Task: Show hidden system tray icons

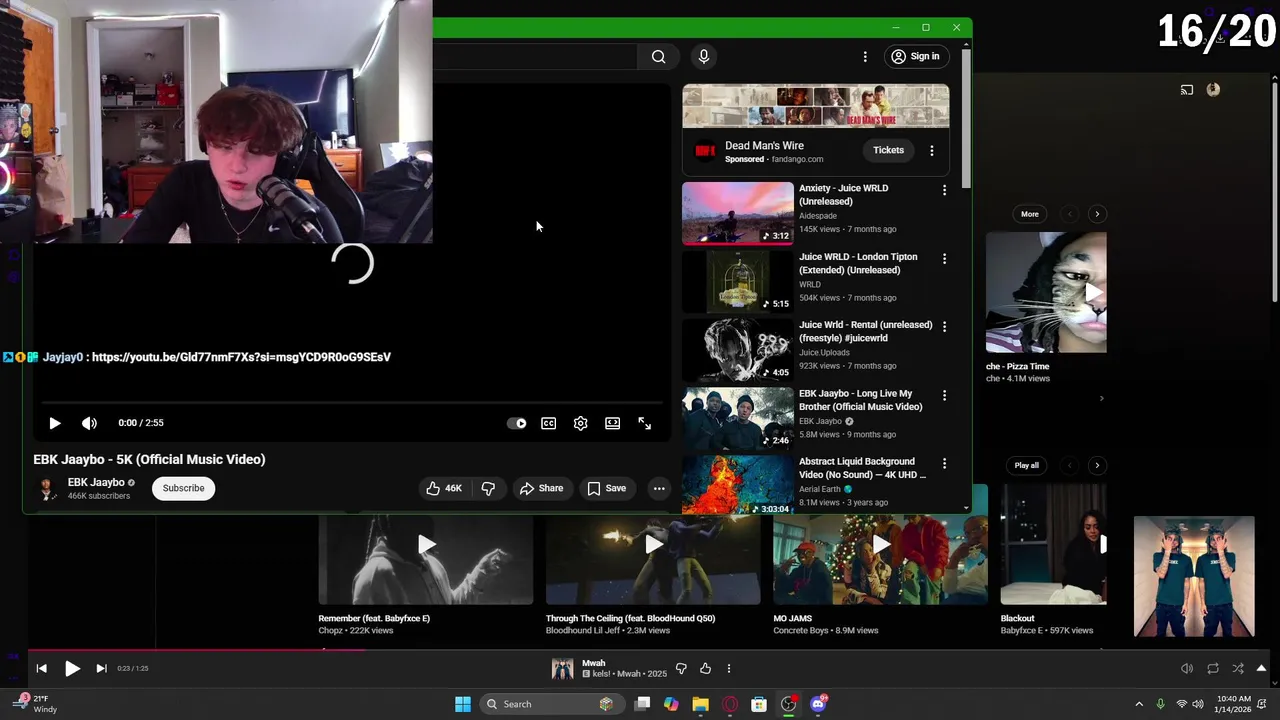Action: [1139, 704]
